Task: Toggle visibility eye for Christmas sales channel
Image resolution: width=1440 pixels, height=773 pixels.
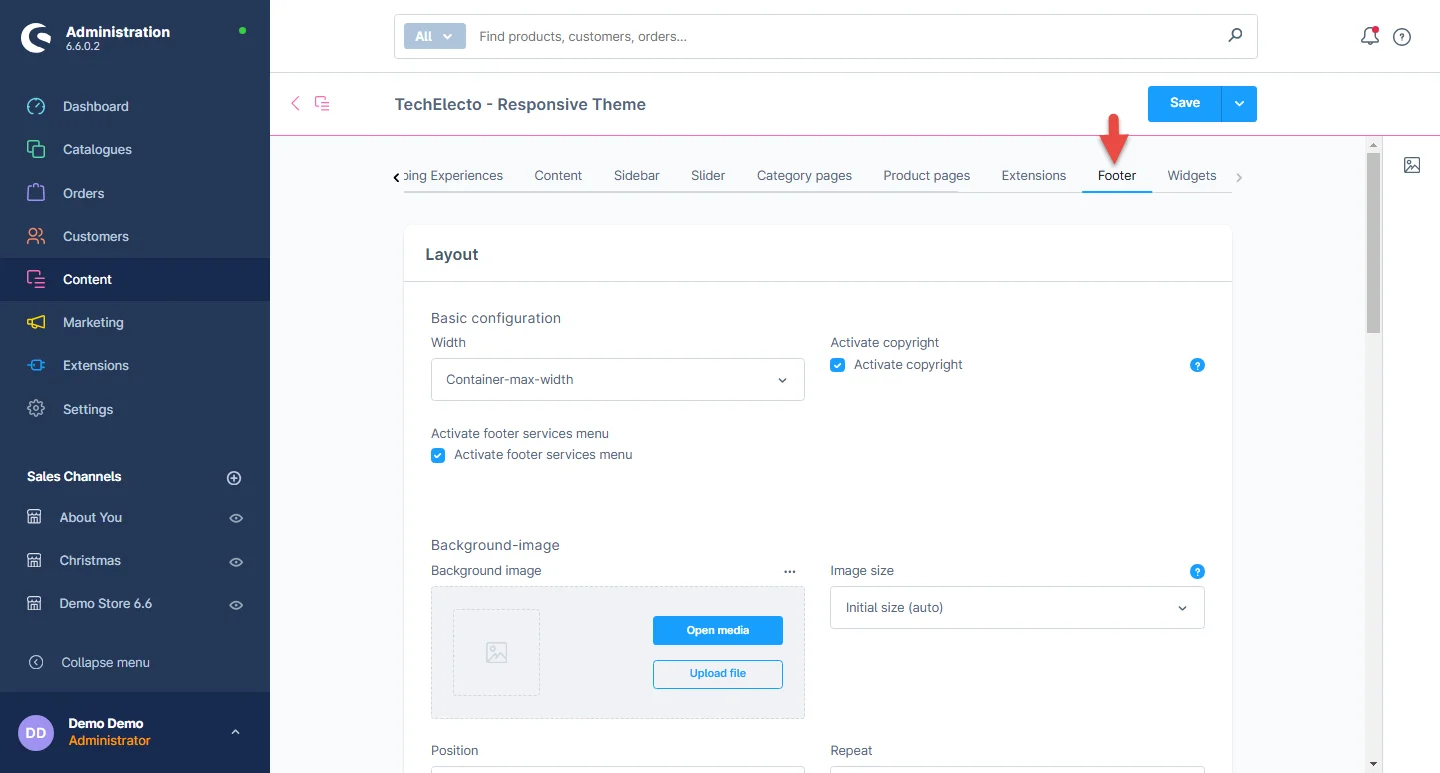Action: [236, 562]
